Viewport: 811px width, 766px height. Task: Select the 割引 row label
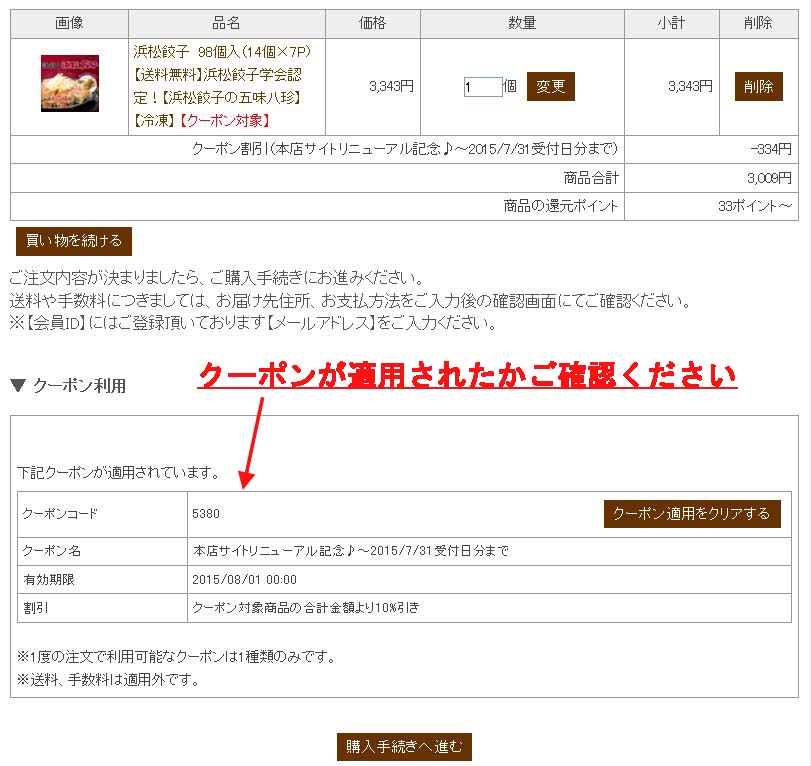[36, 608]
